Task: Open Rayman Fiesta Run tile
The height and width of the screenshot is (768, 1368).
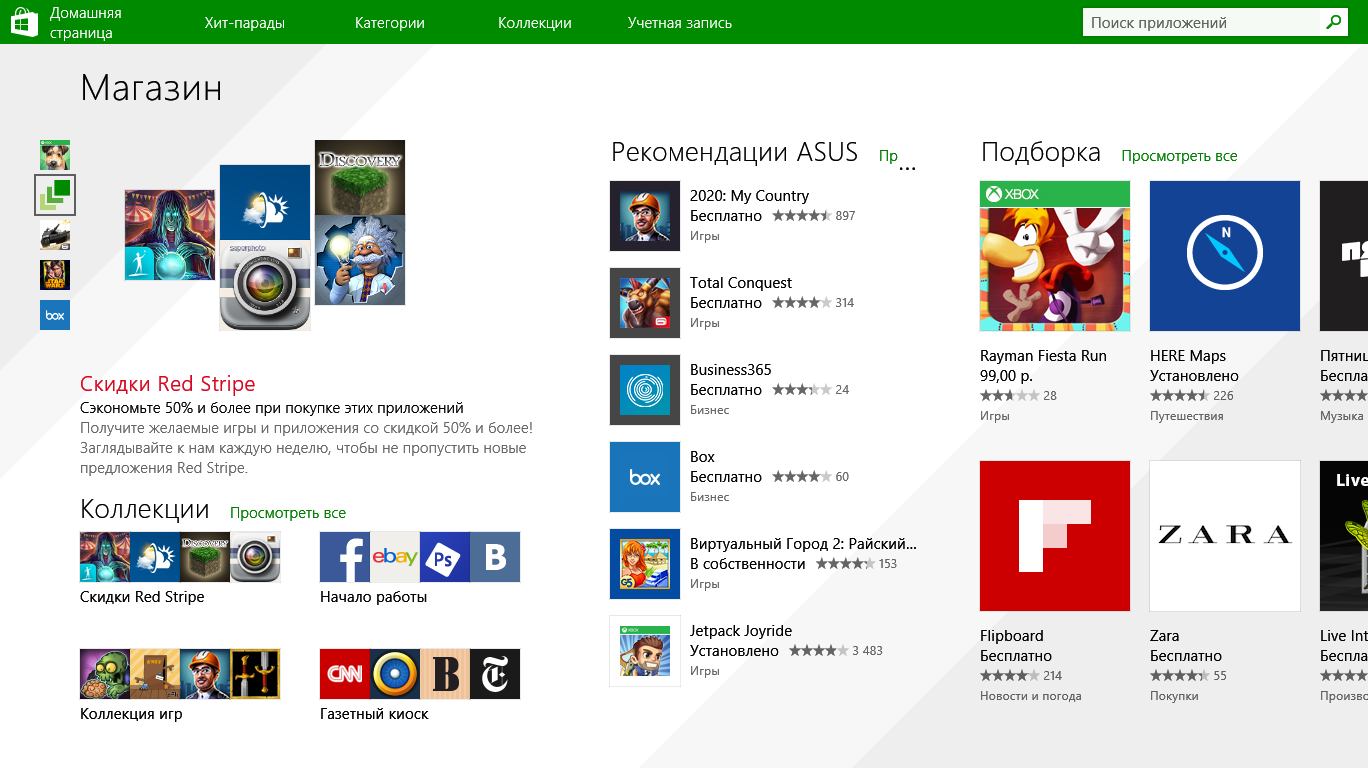Action: click(1055, 256)
